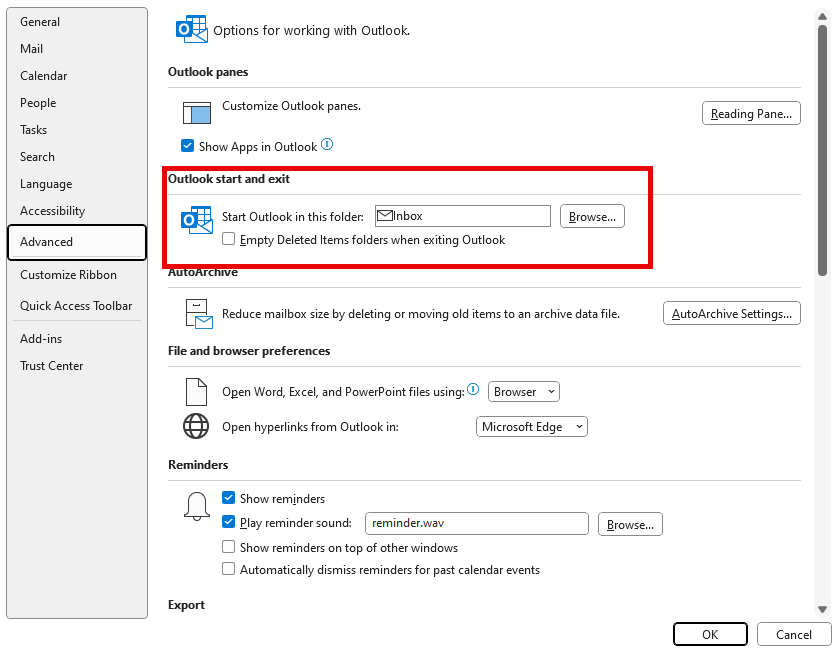Open AutoArchive Settings
This screenshot has width=838, height=653.
(x=731, y=312)
